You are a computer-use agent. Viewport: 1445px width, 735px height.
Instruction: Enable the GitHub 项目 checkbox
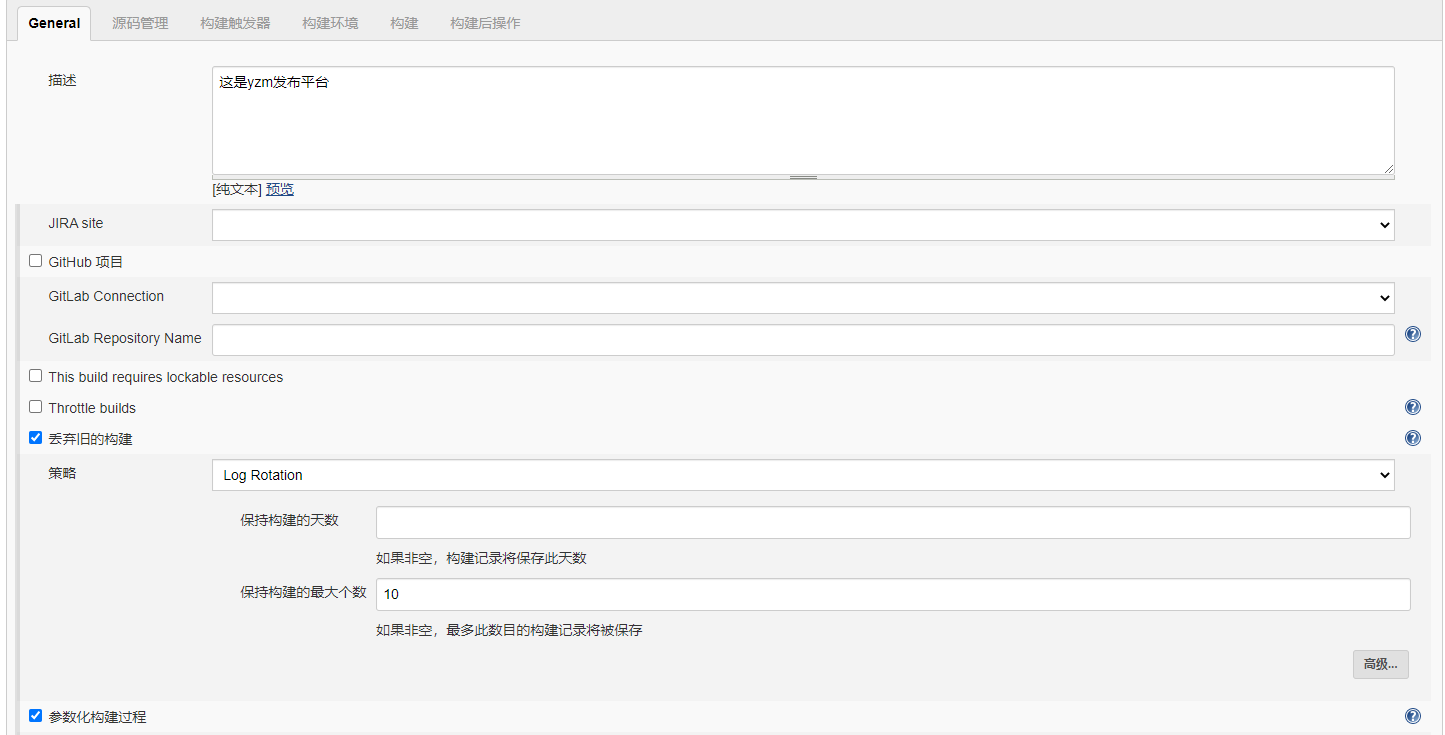pos(36,261)
